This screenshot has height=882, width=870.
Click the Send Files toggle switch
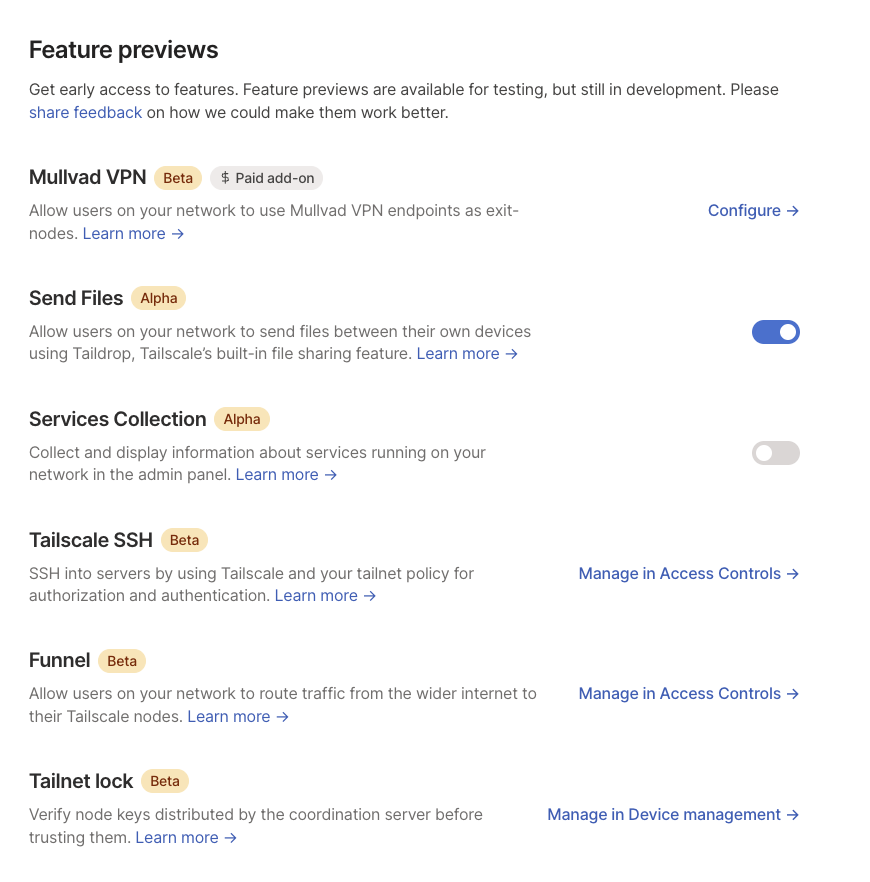click(x=776, y=332)
